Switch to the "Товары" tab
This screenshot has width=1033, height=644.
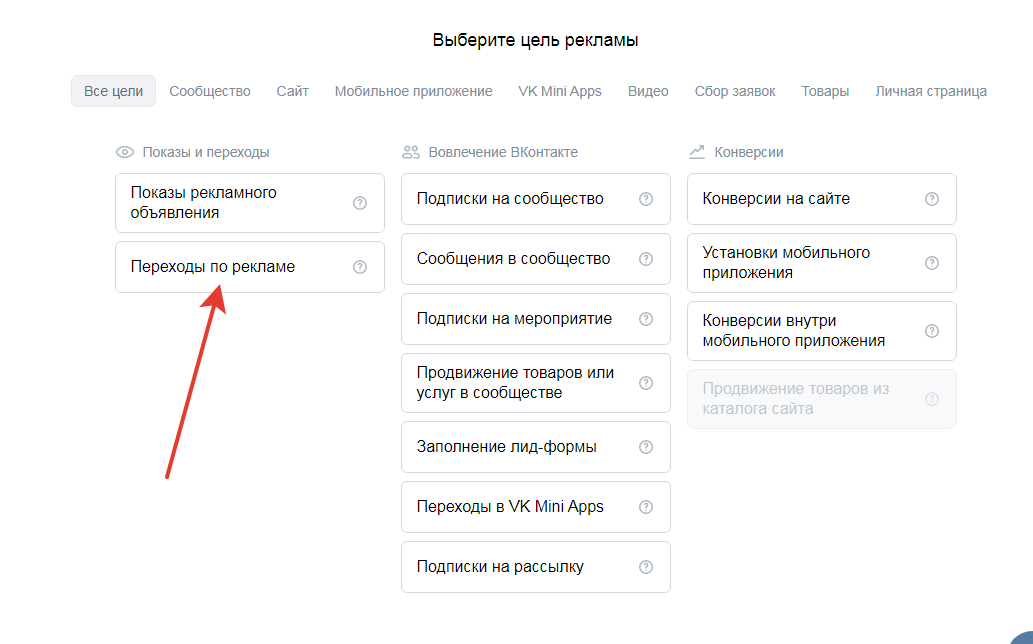tap(824, 90)
